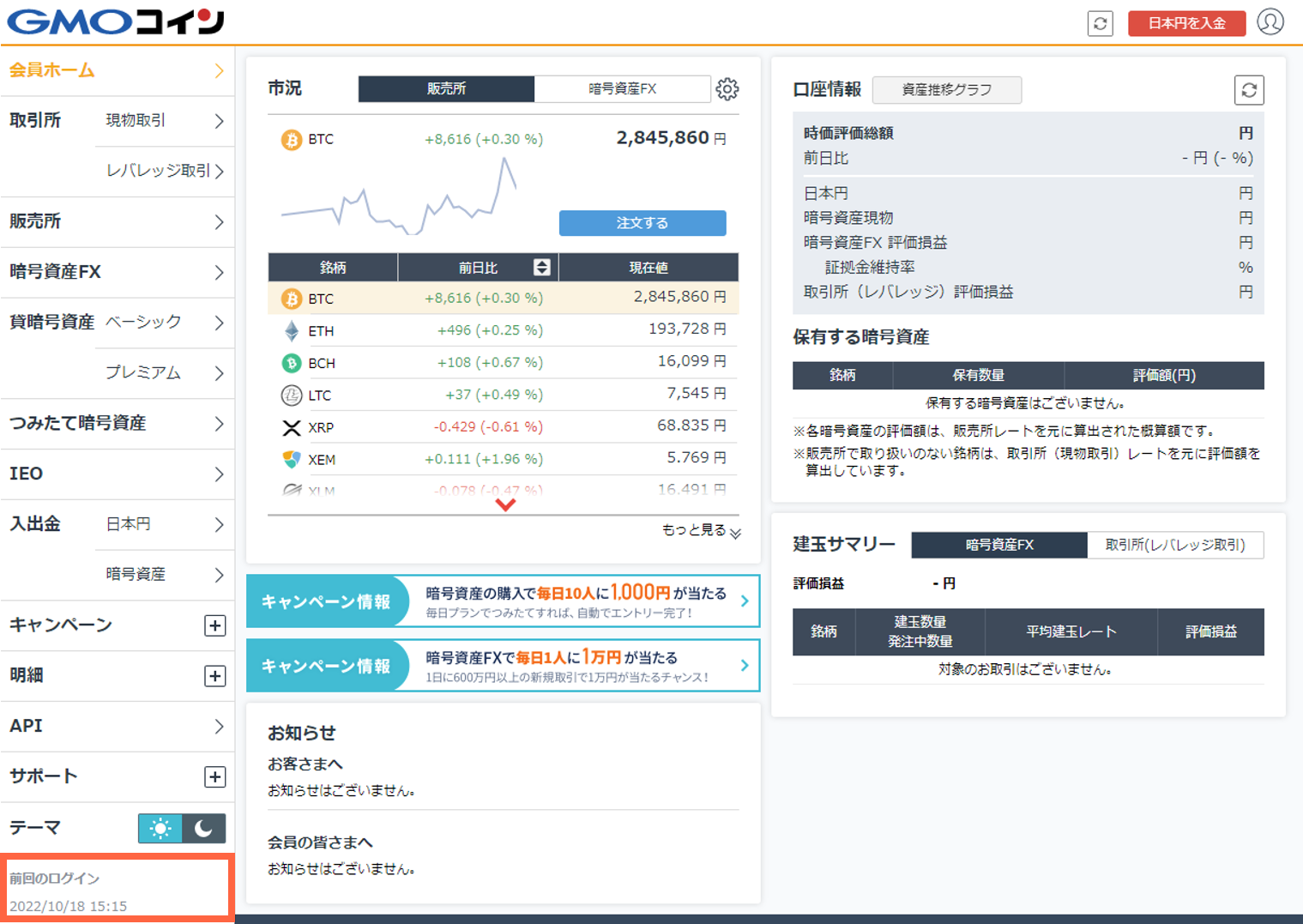1303x924 pixels.
Task: Click the 現在値 column header
Action: click(648, 268)
